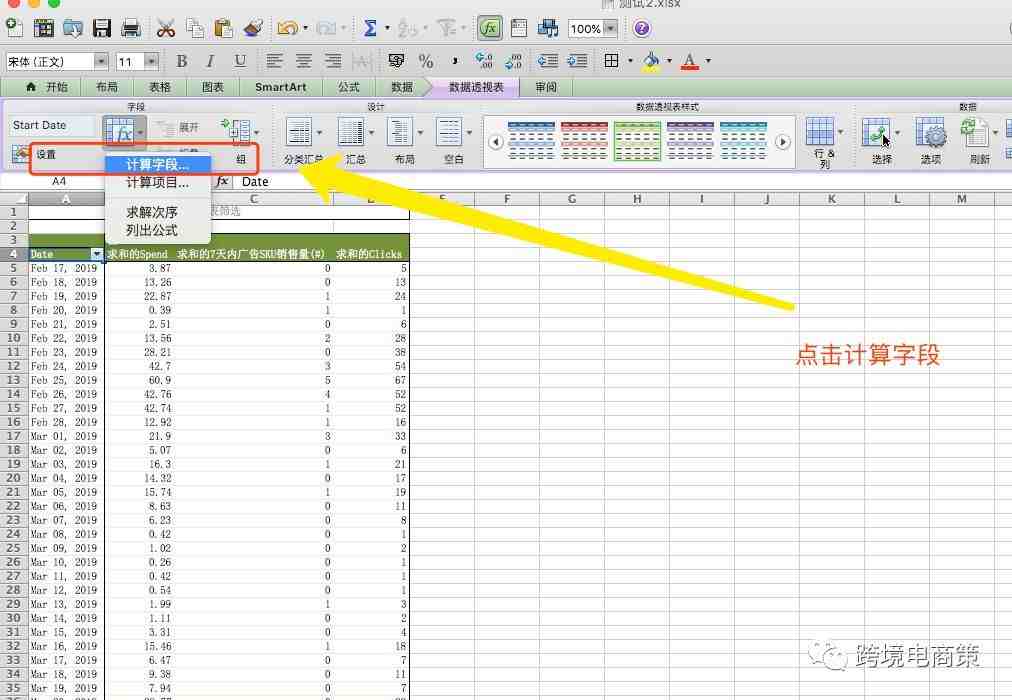The height and width of the screenshot is (700, 1012).
Task: Align text right
Action: pos(333,61)
